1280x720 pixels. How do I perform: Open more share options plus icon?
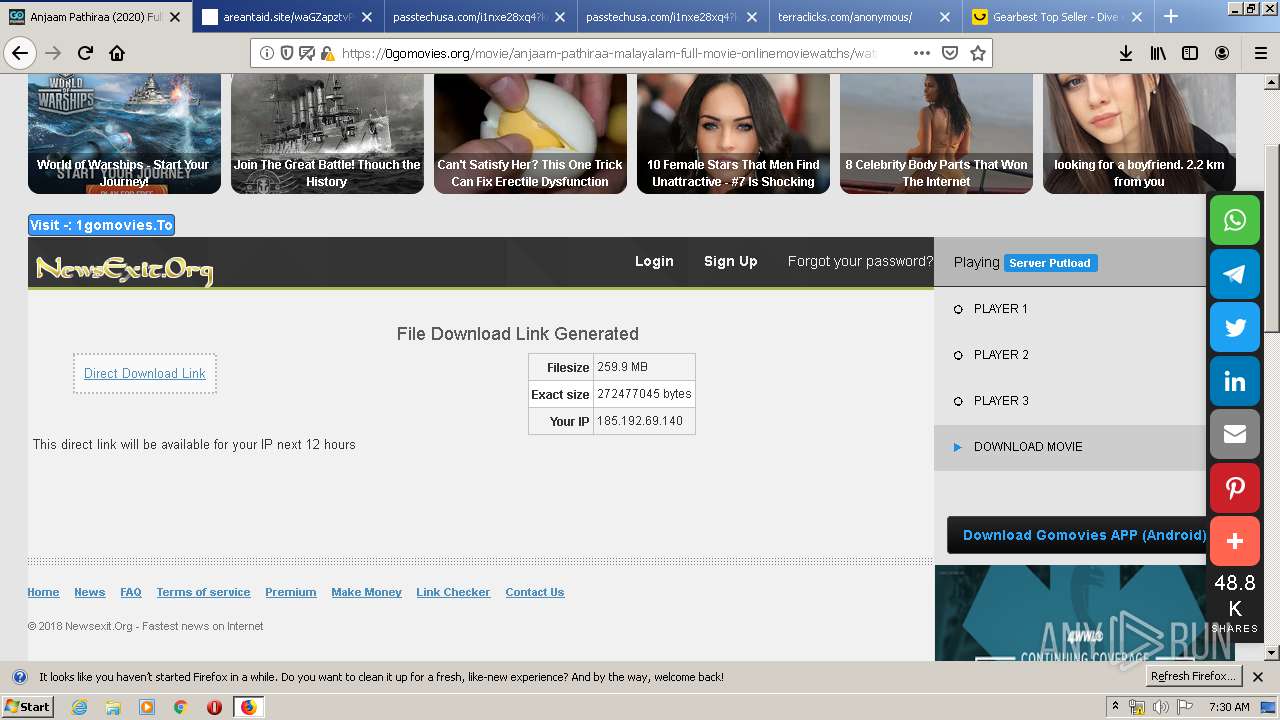1235,541
